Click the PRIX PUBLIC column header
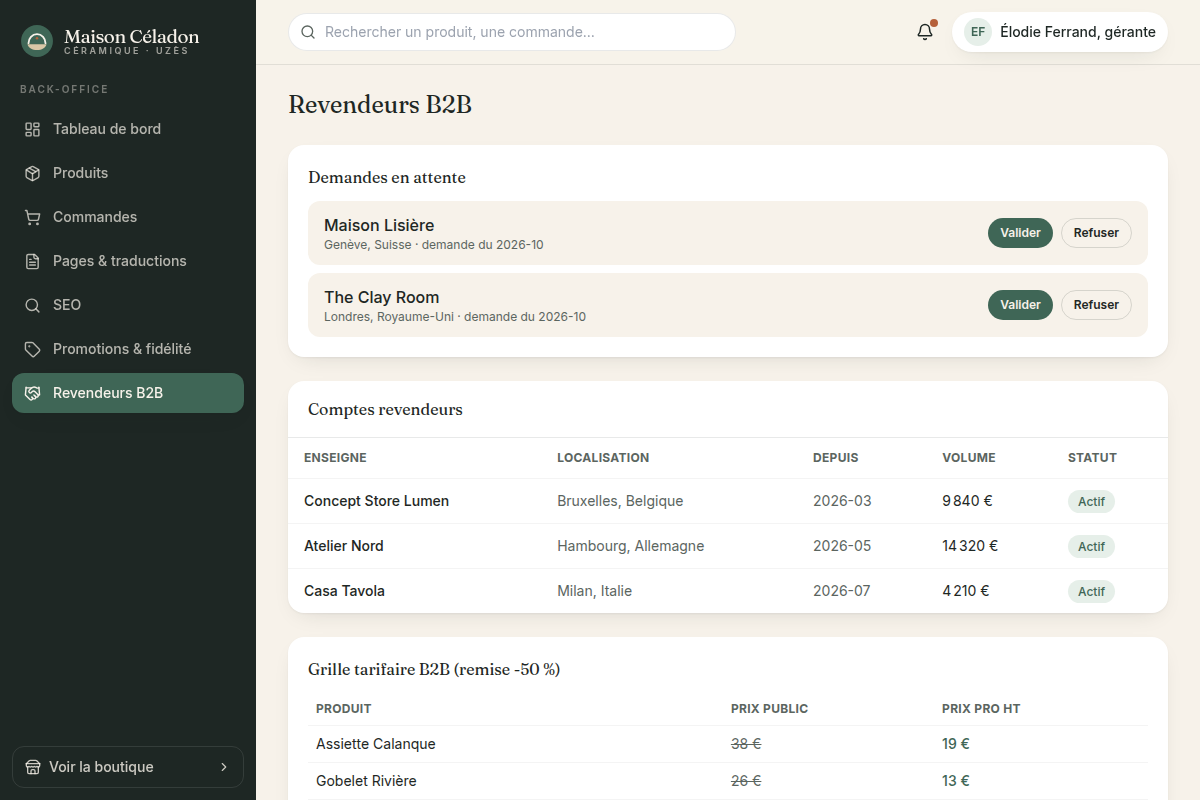The height and width of the screenshot is (800, 1200). click(x=769, y=709)
